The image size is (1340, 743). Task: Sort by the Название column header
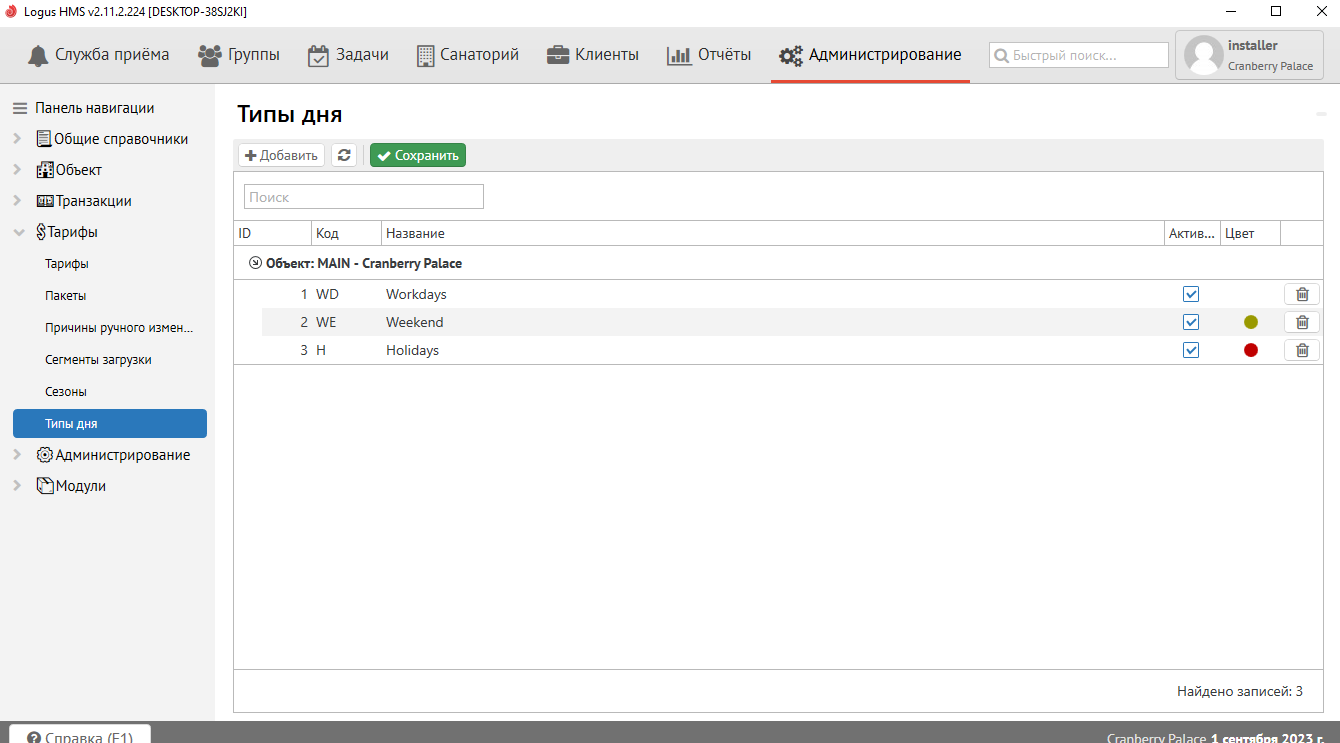tap(773, 233)
